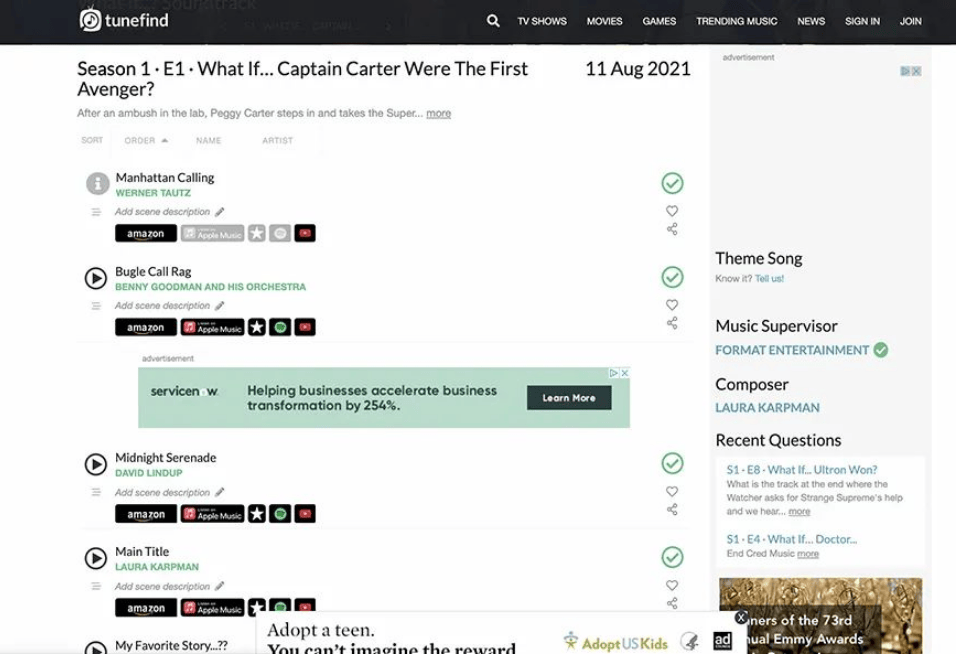Toggle the heart for Midnight Serenade
The width and height of the screenshot is (956, 660).
672,491
